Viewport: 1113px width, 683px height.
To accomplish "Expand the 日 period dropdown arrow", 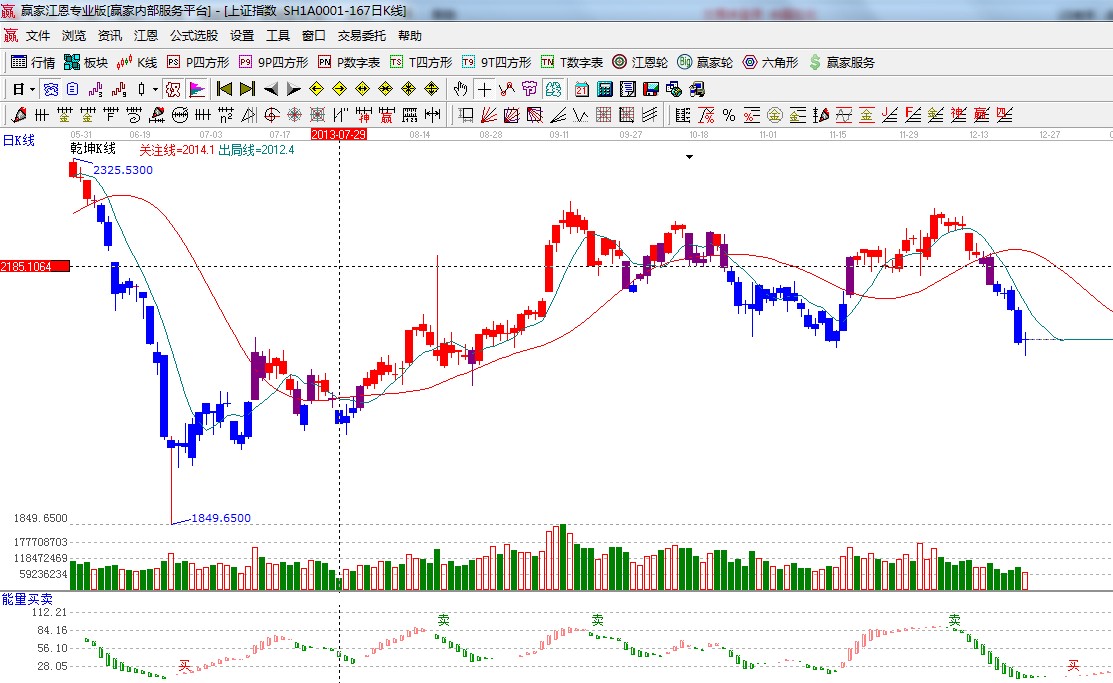I will tap(32, 89).
